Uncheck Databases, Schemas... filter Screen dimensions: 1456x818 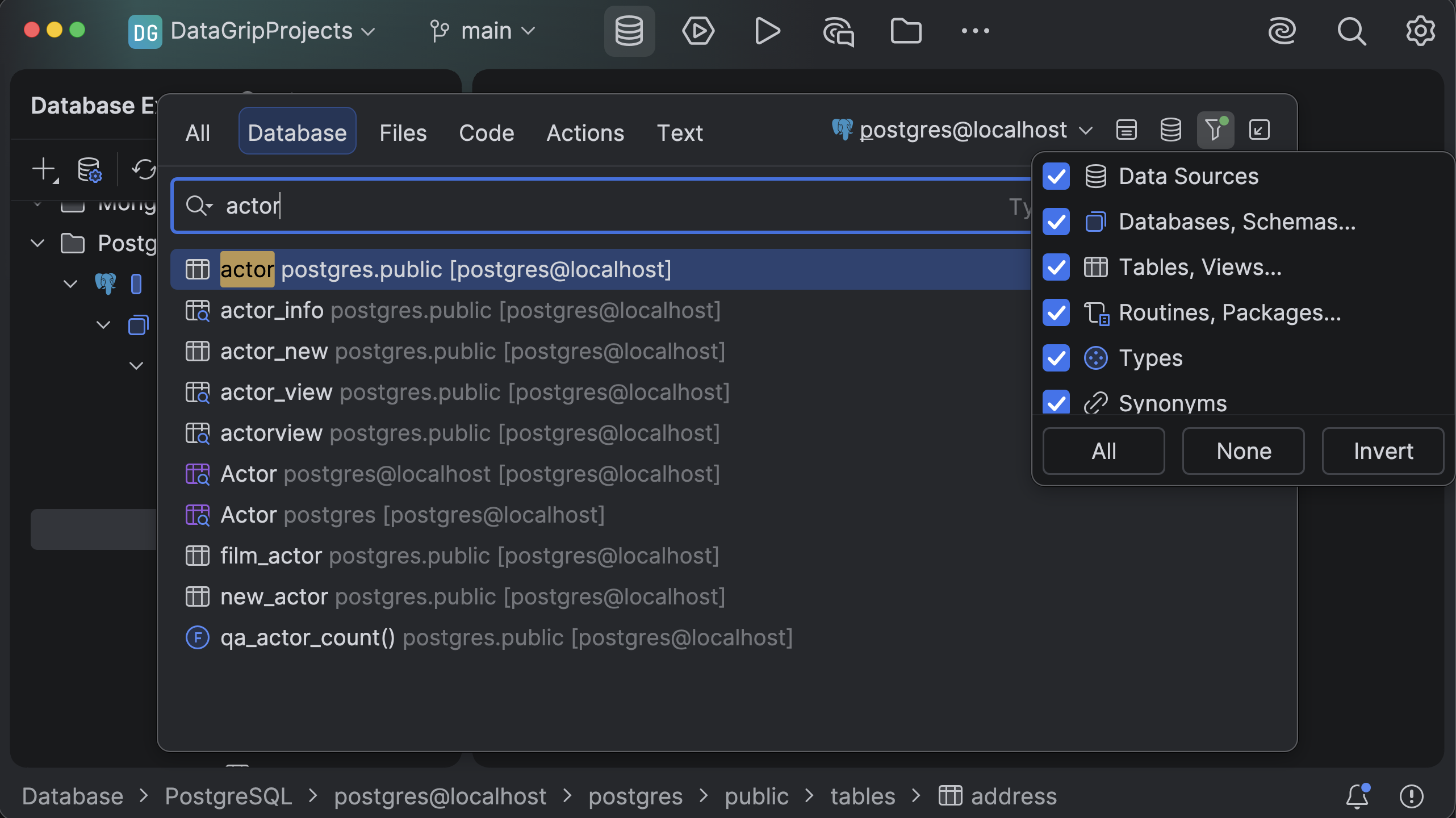point(1056,222)
